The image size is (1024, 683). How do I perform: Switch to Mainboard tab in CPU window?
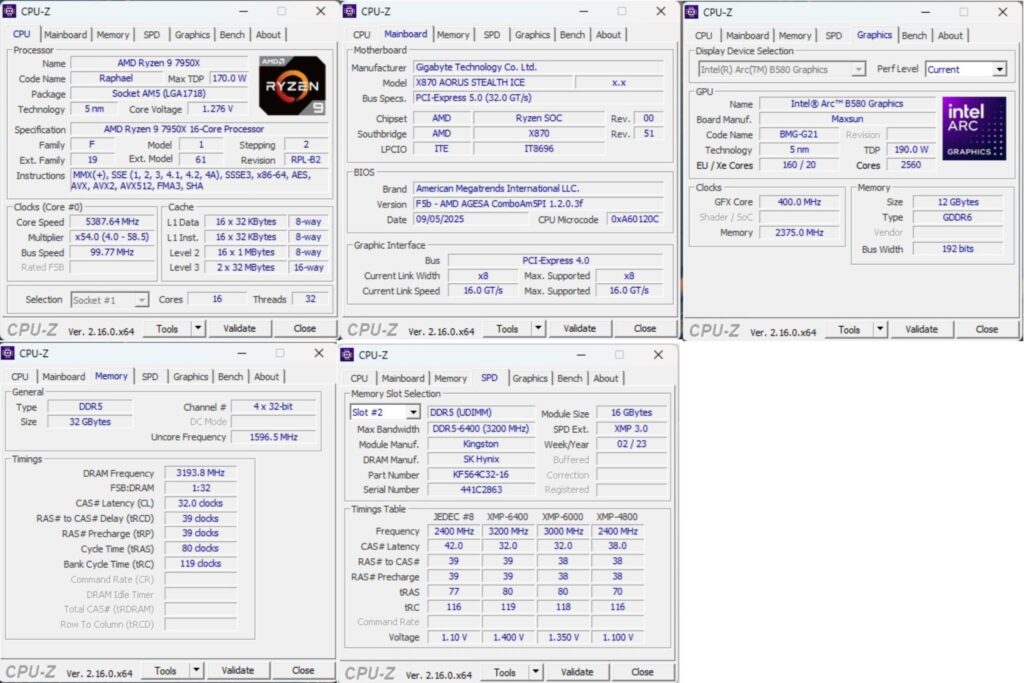[65, 35]
